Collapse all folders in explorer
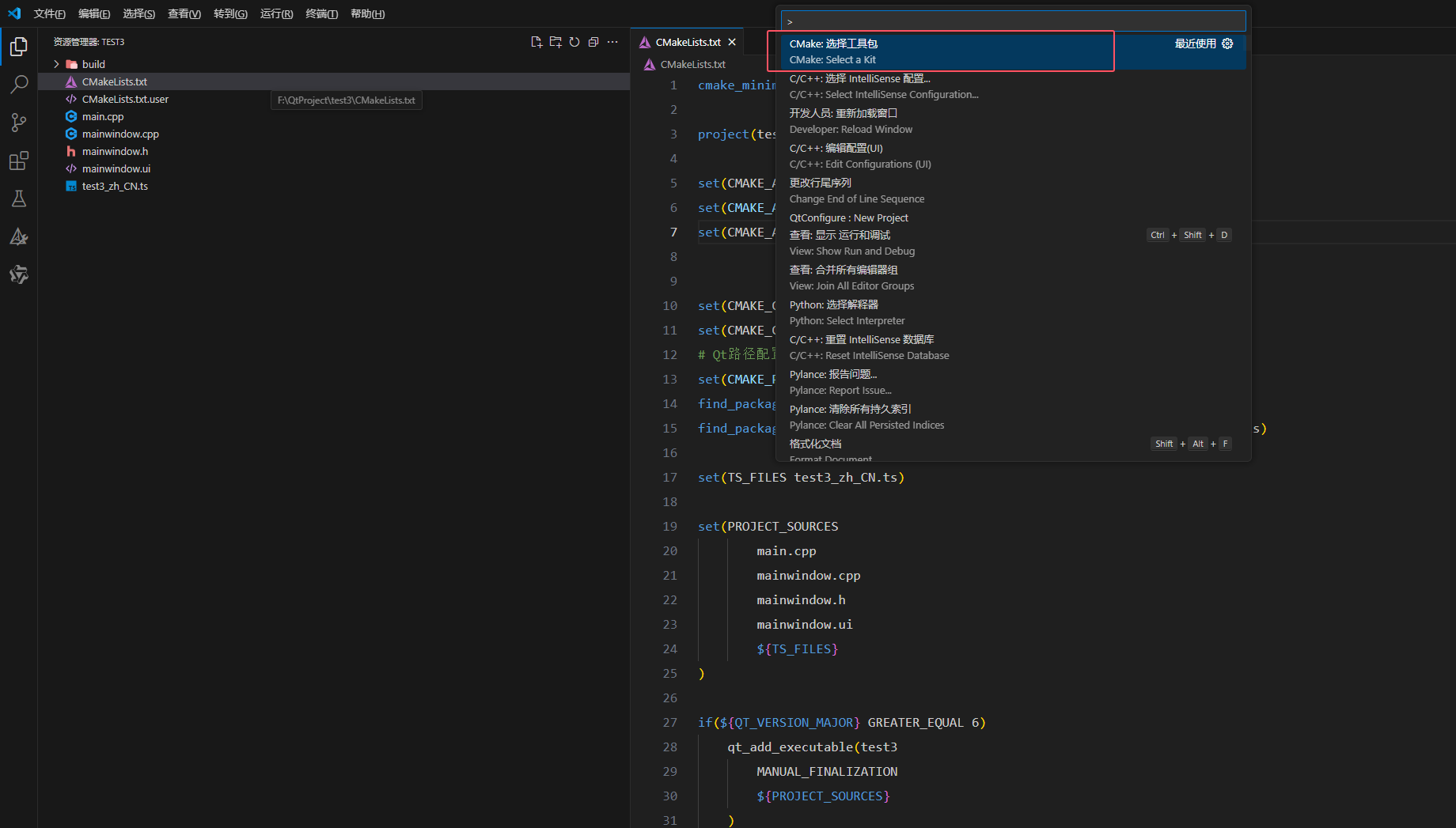Viewport: 1456px width, 828px height. [593, 42]
